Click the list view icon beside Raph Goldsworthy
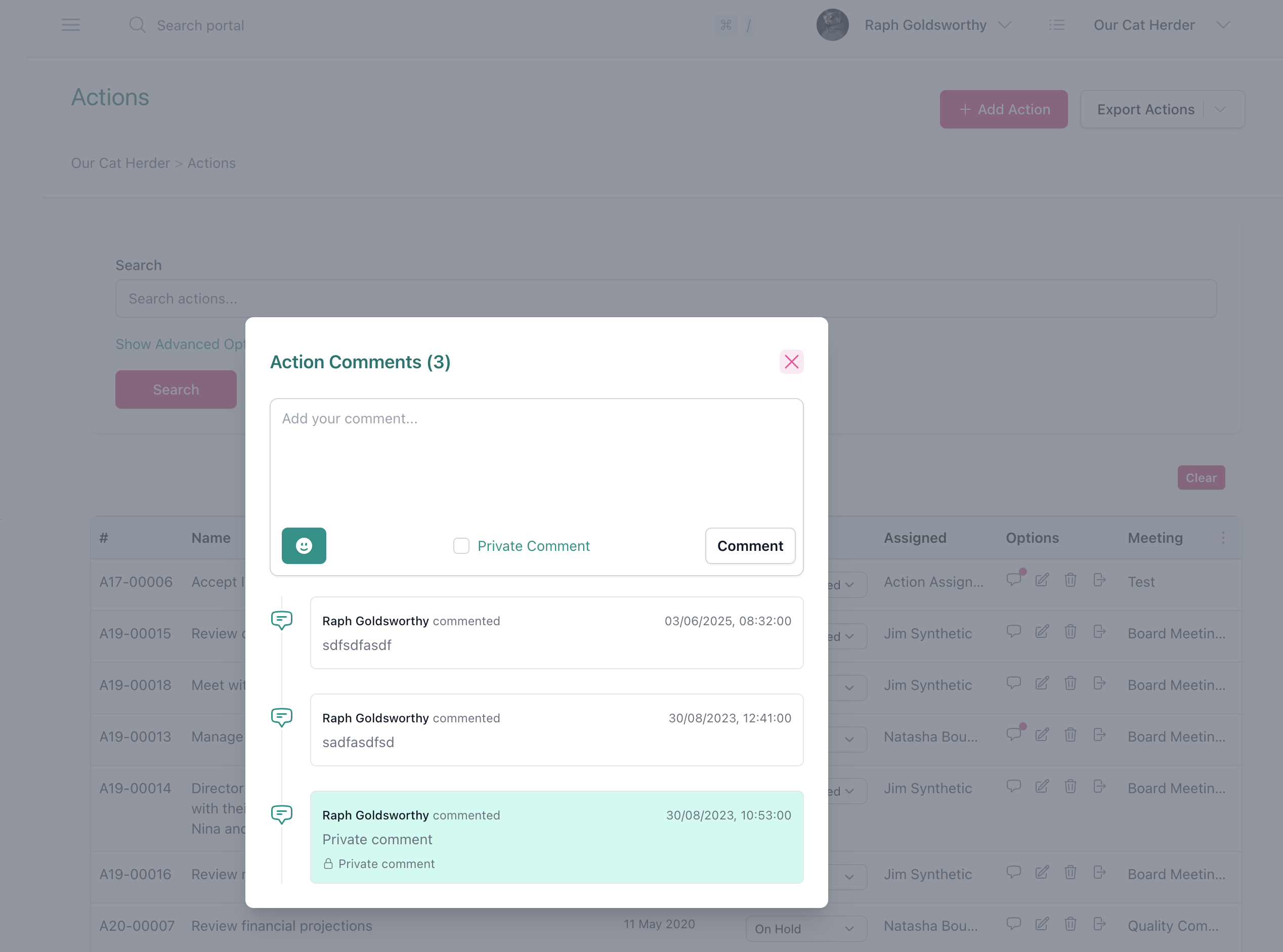This screenshot has width=1283, height=952. pos(1057,25)
